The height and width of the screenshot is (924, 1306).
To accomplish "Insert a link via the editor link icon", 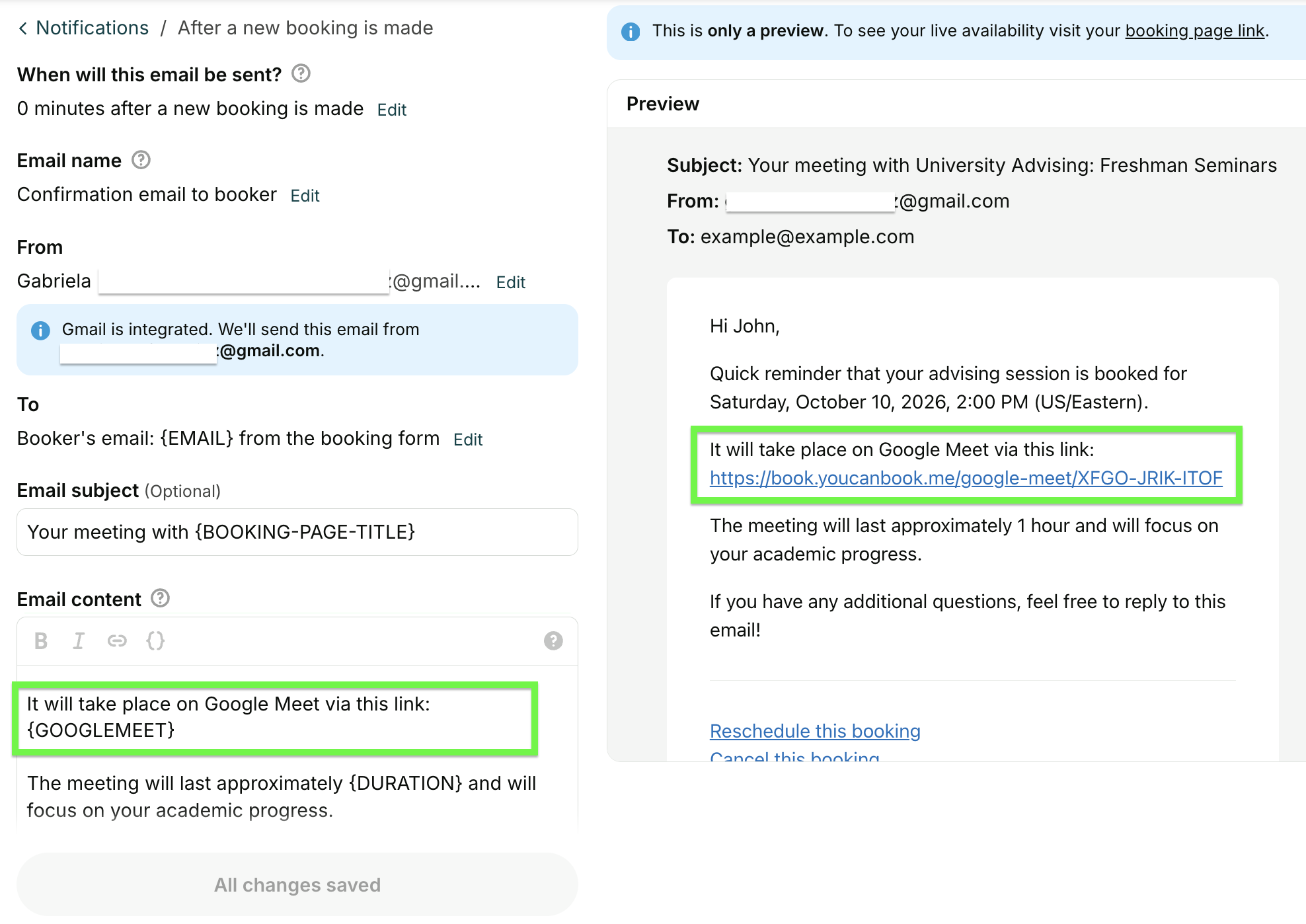I will (117, 640).
